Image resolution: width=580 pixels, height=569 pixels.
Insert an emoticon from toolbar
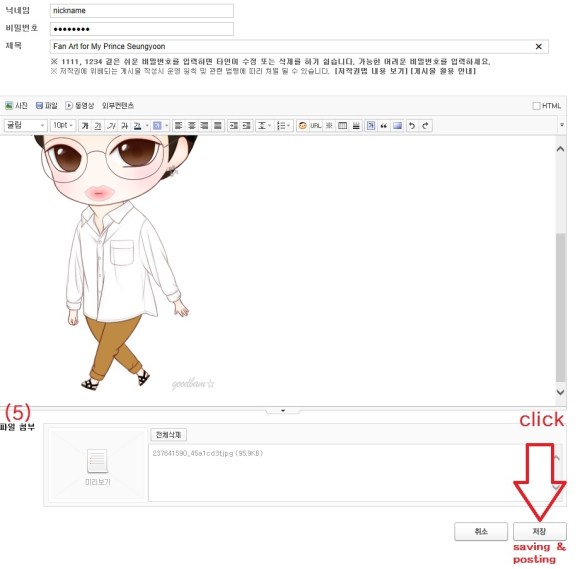click(x=303, y=126)
